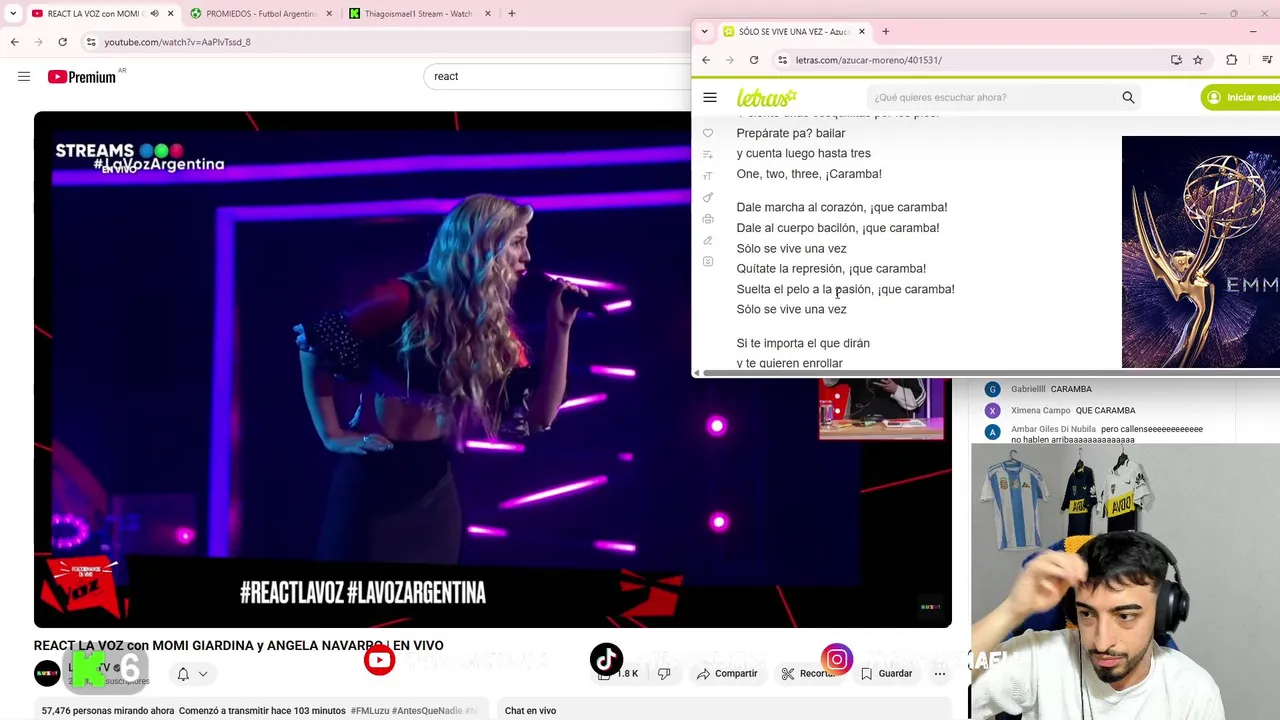Click the YouTube search box containing 'react'
The height and width of the screenshot is (720, 1280).
558,76
